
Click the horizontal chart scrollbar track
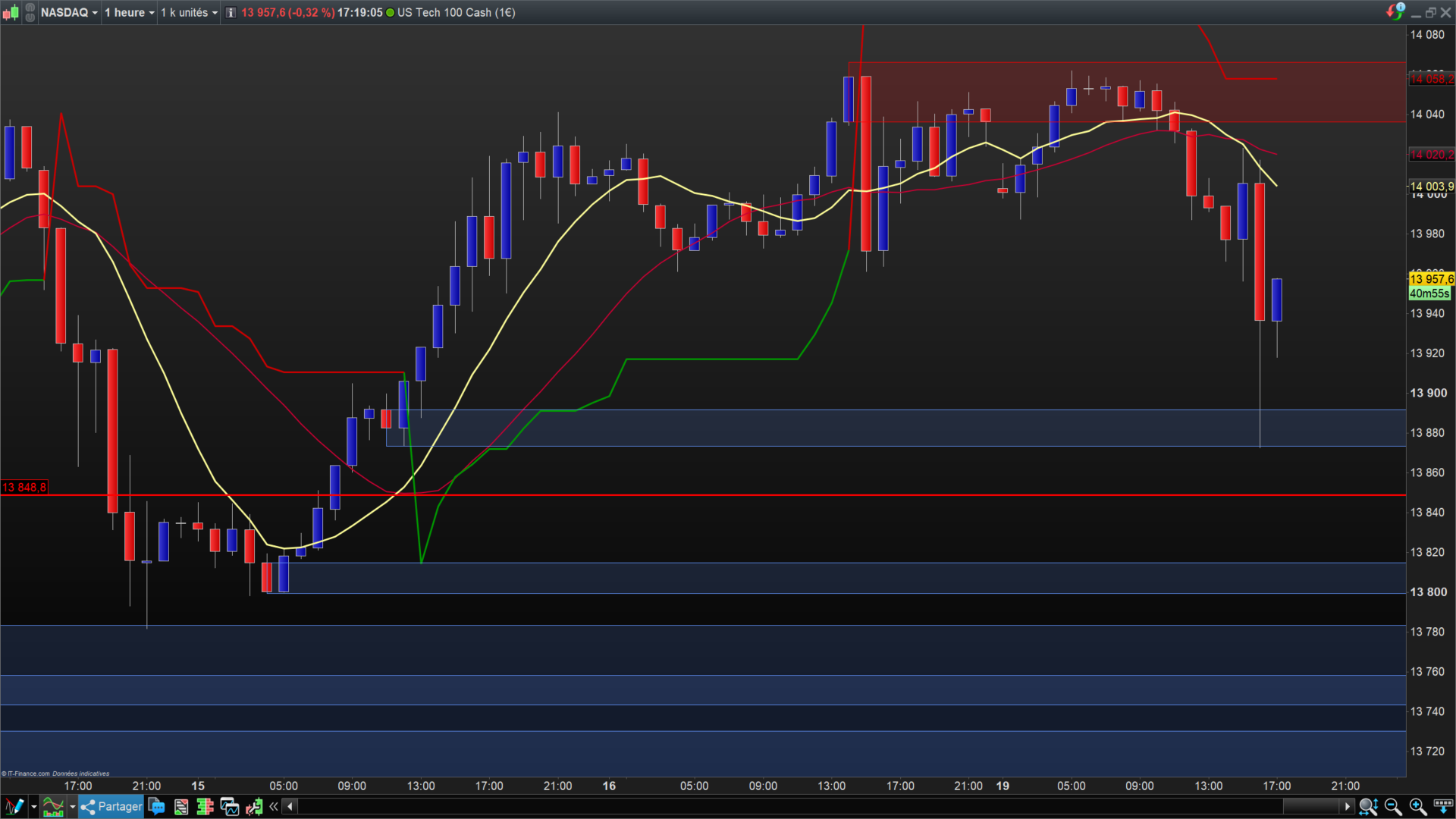click(758, 807)
